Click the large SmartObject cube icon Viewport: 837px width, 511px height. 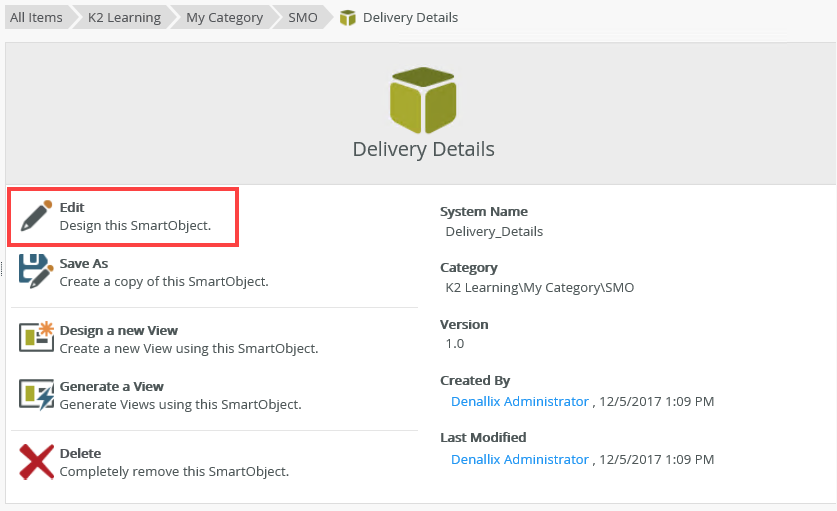tap(423, 100)
